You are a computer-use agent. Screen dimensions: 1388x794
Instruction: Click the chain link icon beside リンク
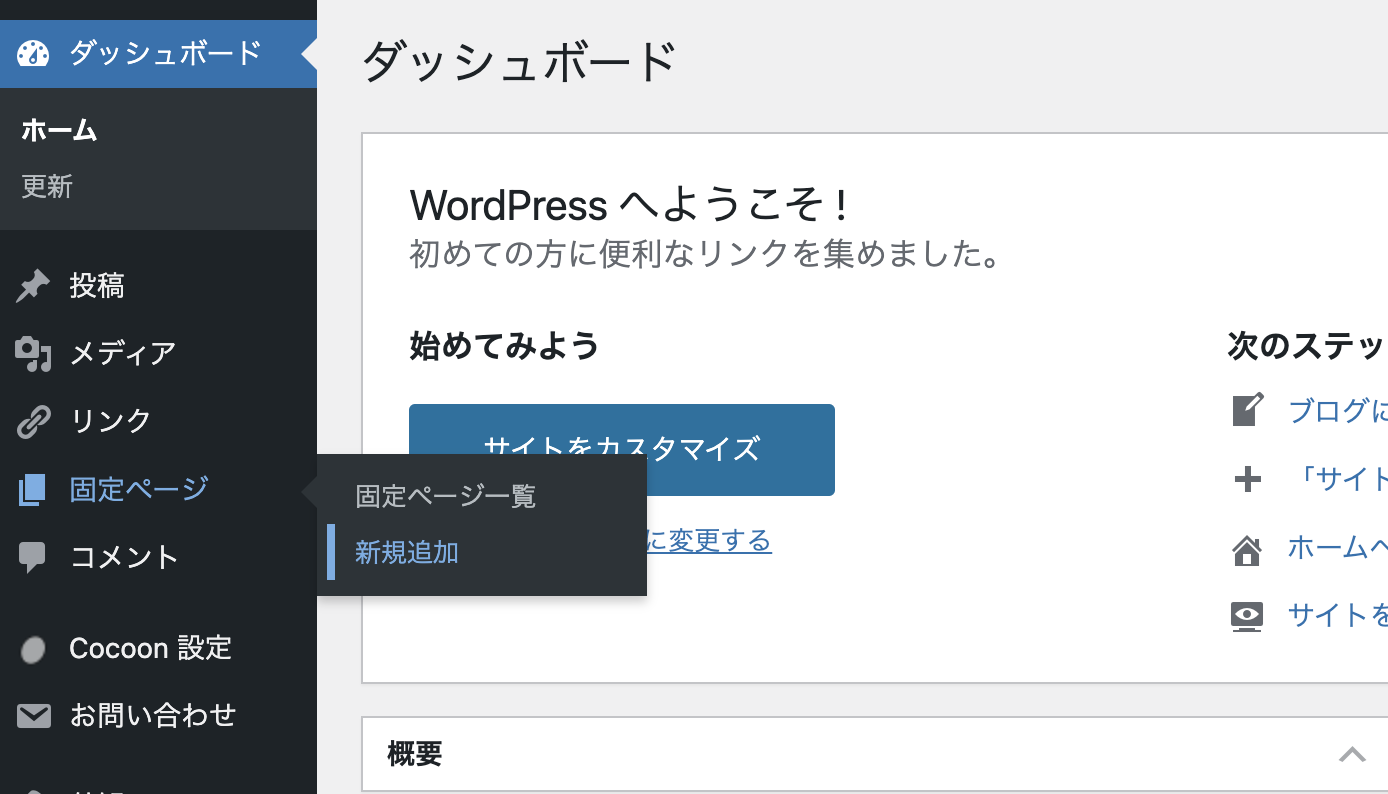(x=33, y=421)
